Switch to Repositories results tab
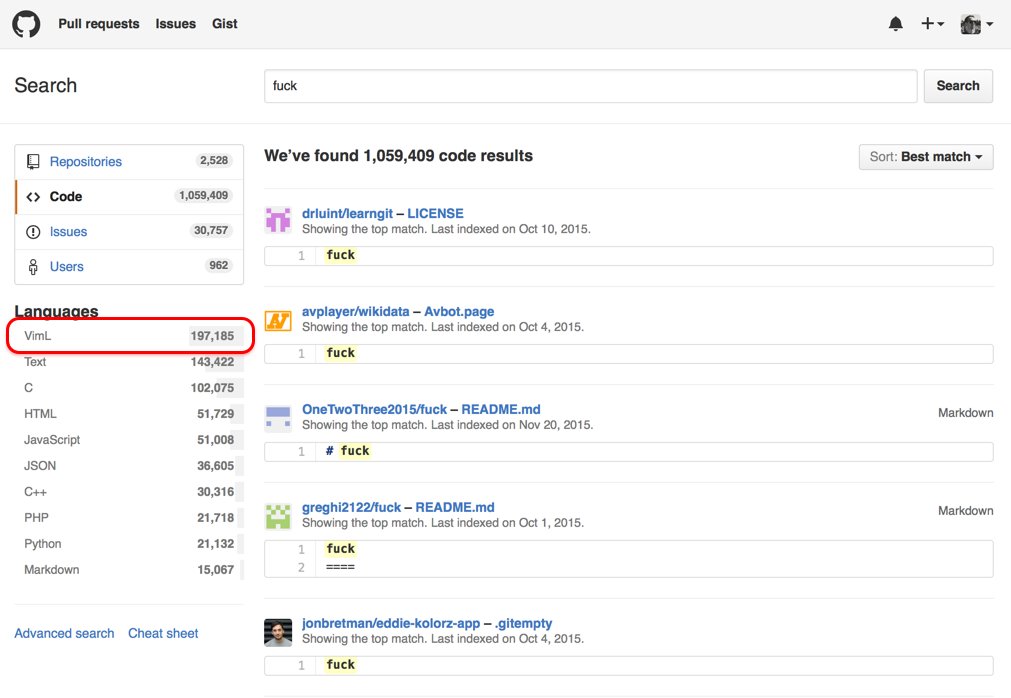The image size is (1011, 698). [129, 162]
